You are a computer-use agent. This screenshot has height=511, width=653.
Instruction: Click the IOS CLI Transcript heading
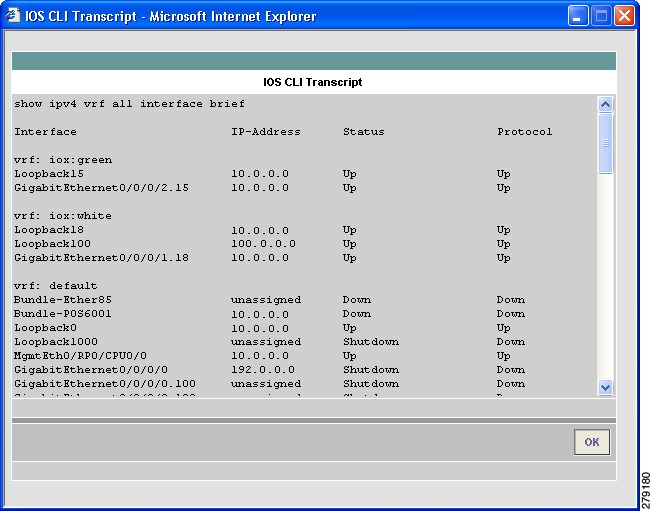[313, 82]
